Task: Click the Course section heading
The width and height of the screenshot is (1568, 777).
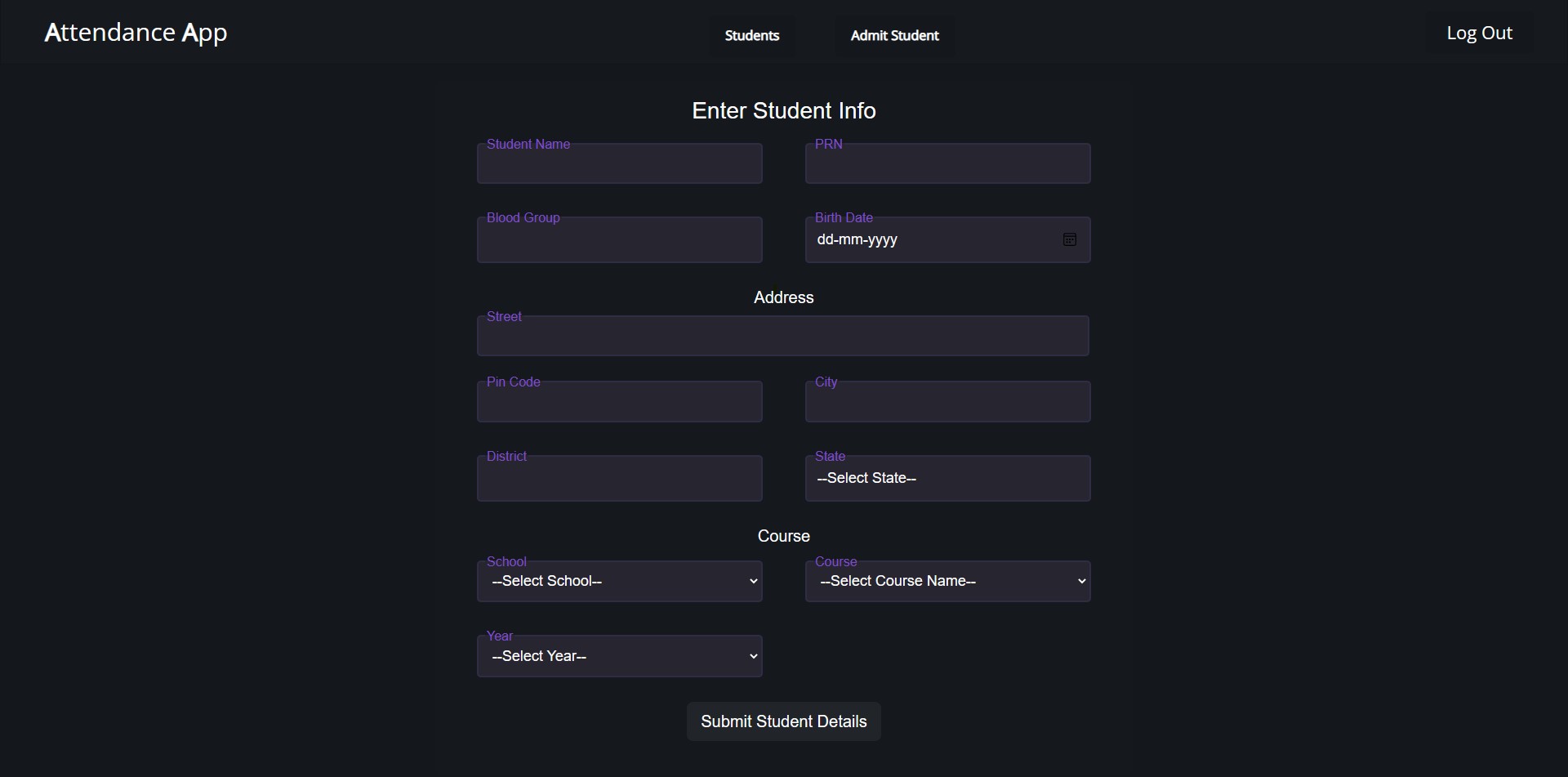Action: pyautogui.click(x=784, y=536)
